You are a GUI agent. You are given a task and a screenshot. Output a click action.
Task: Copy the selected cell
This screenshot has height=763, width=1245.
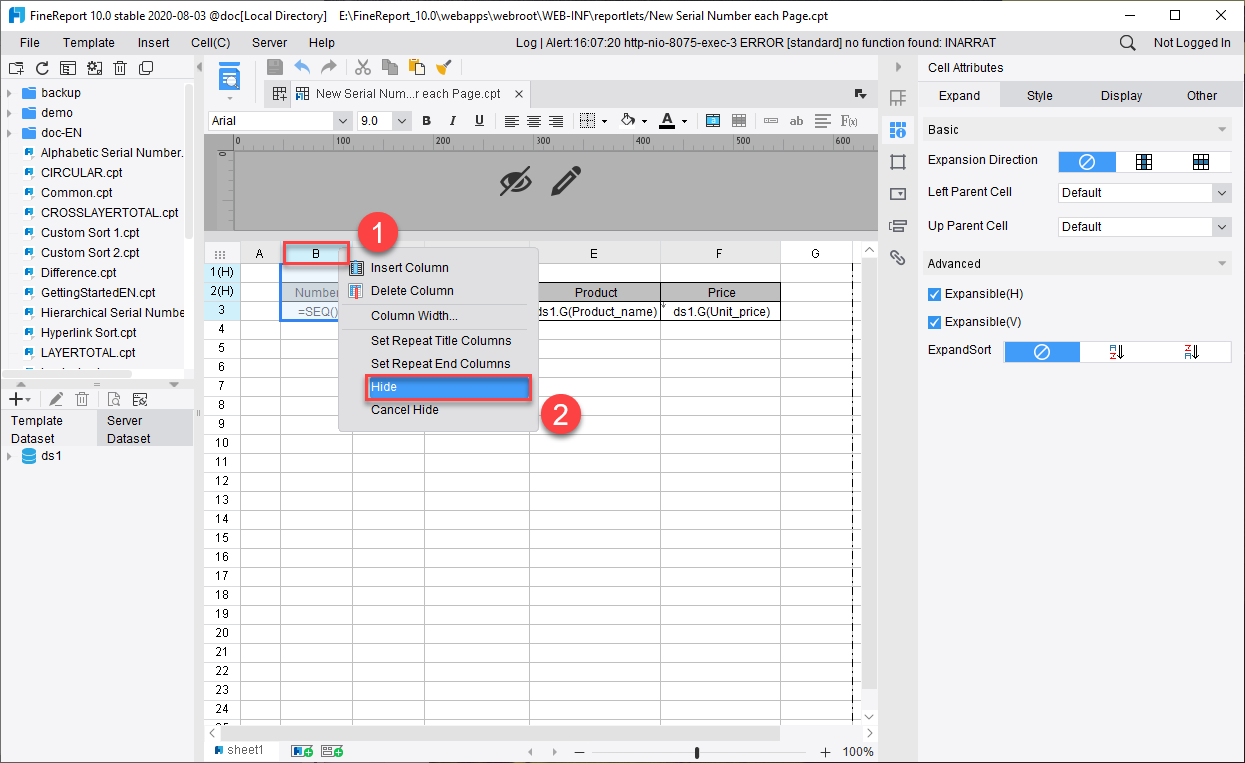390,67
